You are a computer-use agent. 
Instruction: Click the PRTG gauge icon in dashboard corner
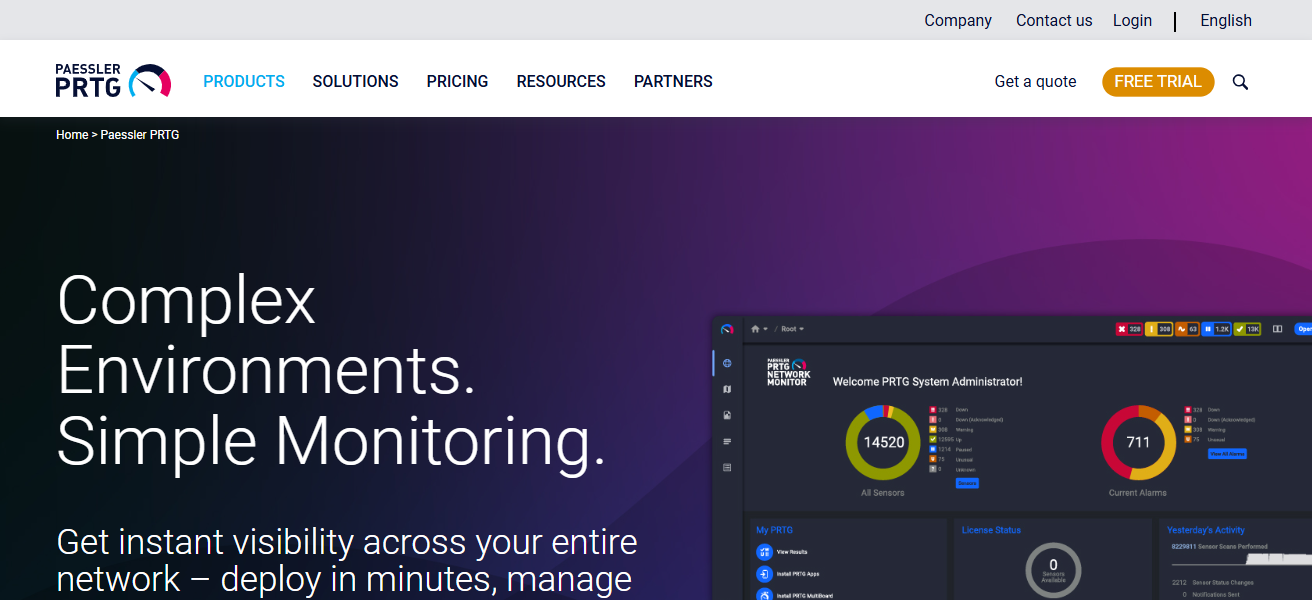click(727, 329)
